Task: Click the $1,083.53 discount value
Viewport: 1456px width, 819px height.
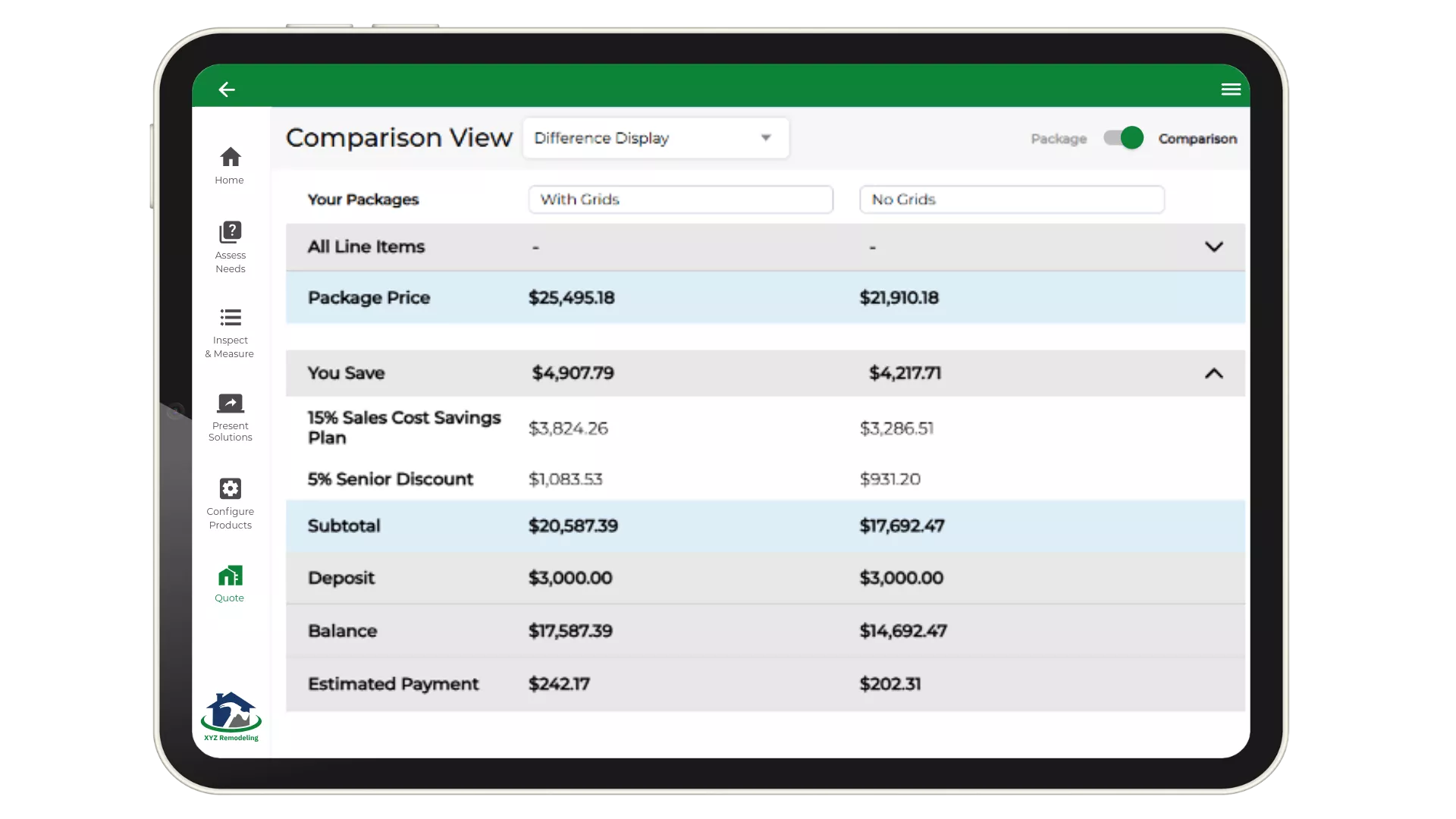Action: click(566, 479)
